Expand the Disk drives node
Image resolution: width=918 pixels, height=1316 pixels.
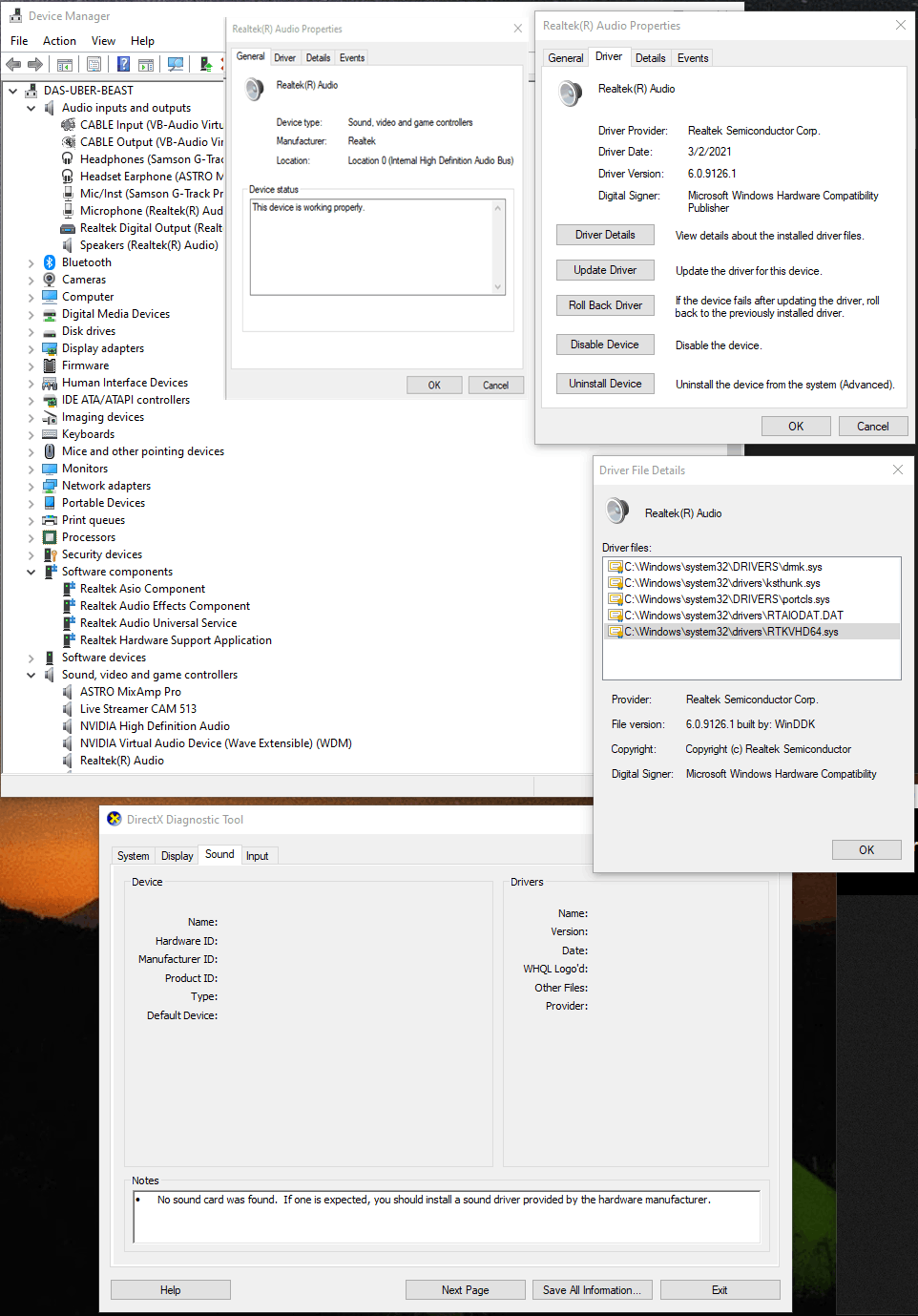click(31, 331)
